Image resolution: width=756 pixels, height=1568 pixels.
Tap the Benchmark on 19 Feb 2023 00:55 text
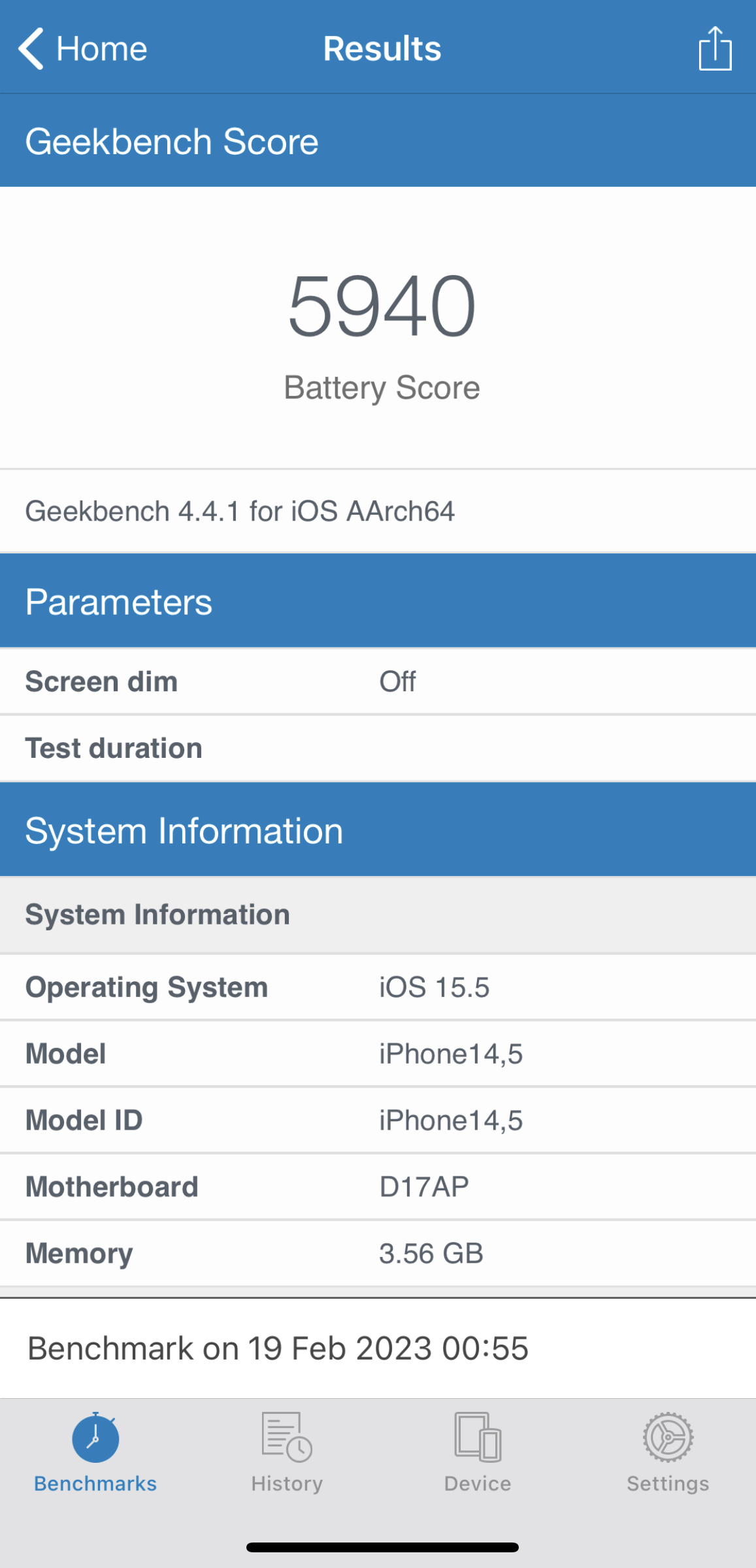pos(278,1348)
